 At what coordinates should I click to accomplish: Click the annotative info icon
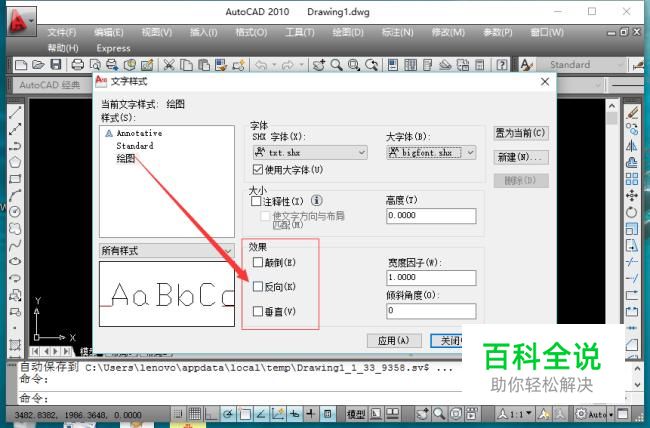click(x=317, y=201)
